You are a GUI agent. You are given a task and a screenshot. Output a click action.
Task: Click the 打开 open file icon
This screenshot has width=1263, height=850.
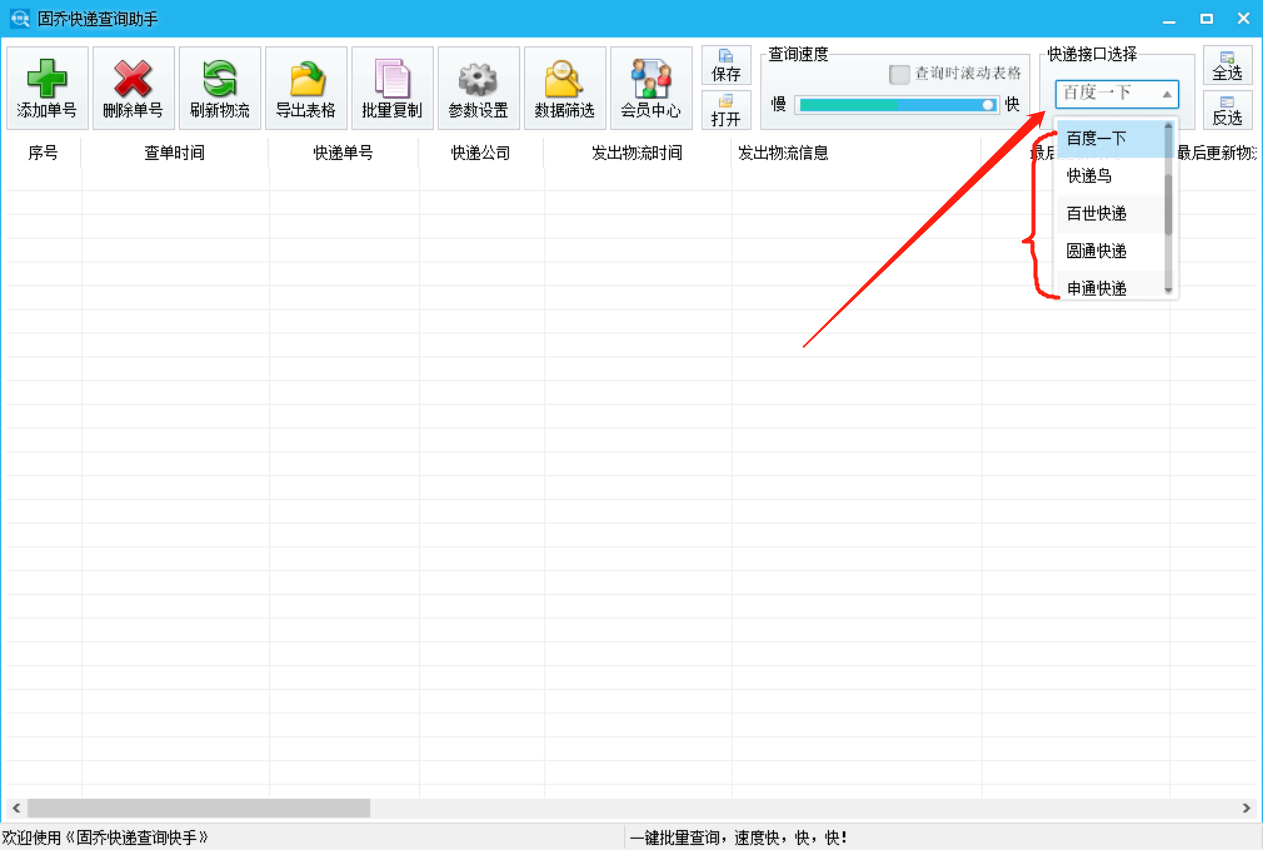(726, 110)
